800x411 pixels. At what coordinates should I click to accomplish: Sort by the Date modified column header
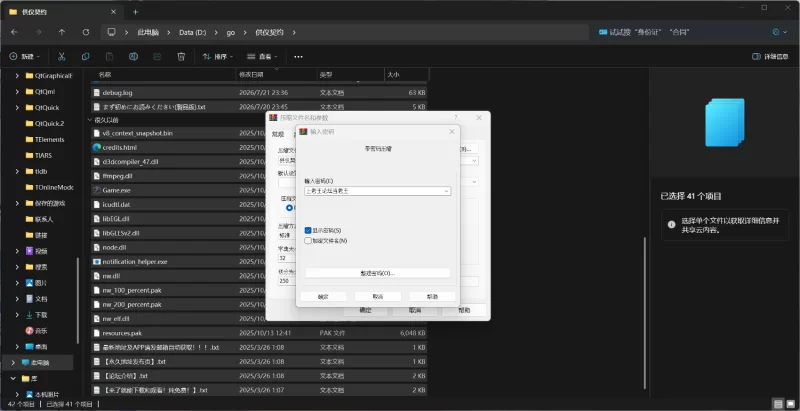pos(276,75)
